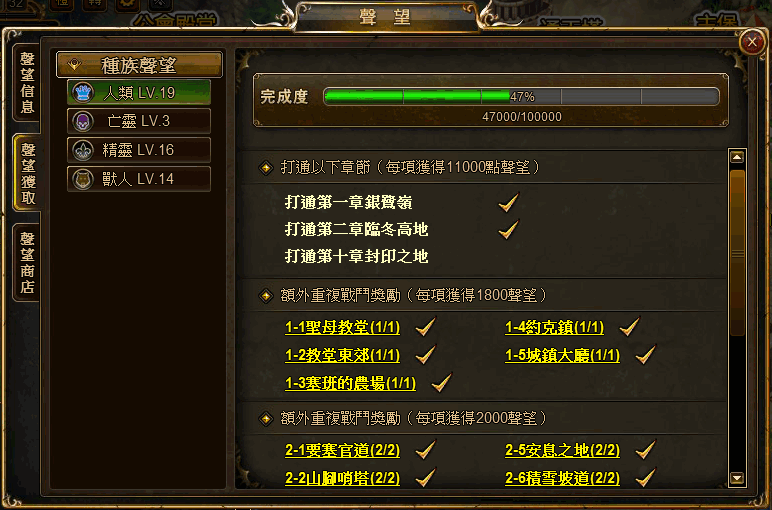Select the Elf fleur-de-lis icon
772x510 pixels.
[83, 150]
